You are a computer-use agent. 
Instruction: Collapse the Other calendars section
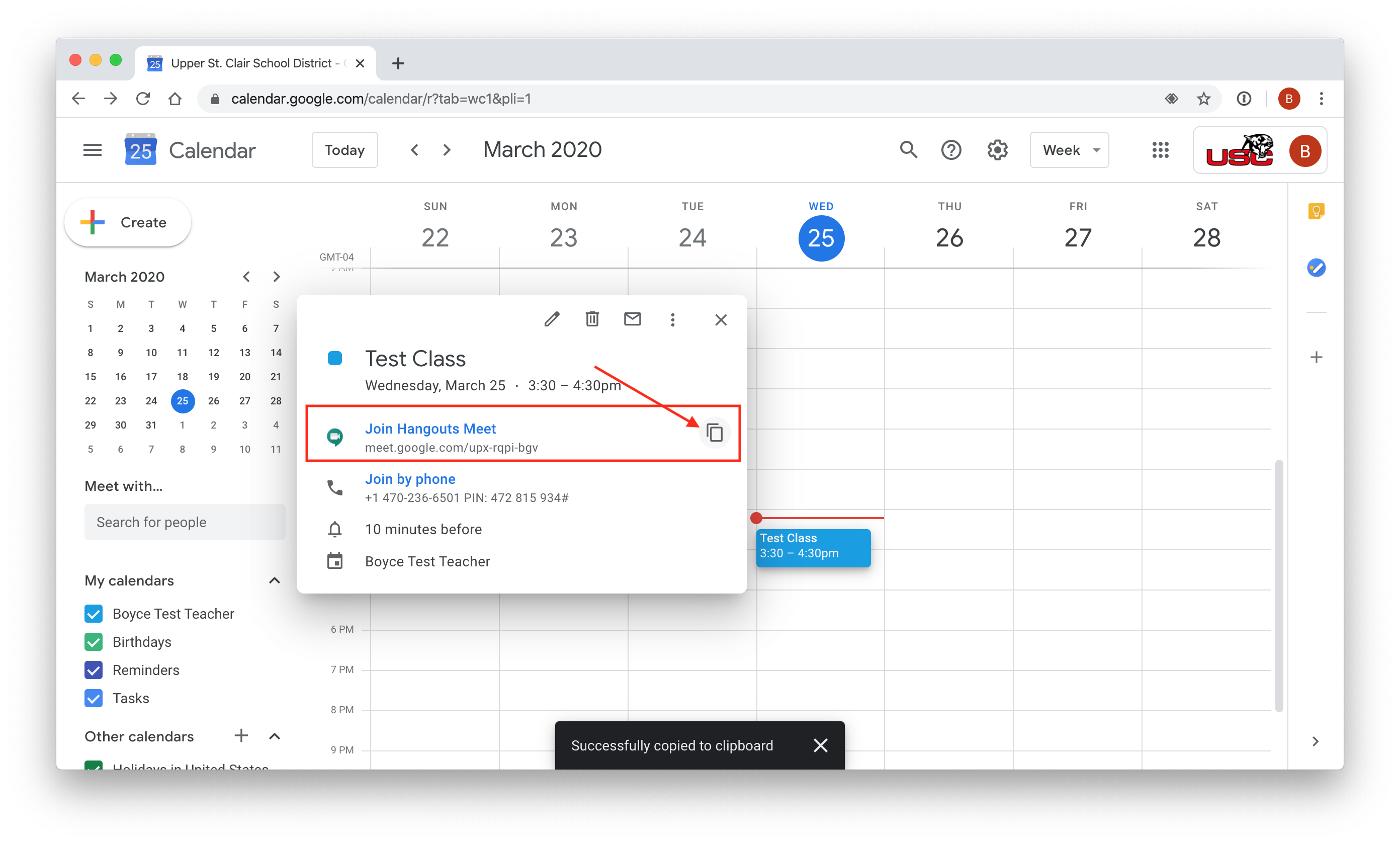275,736
